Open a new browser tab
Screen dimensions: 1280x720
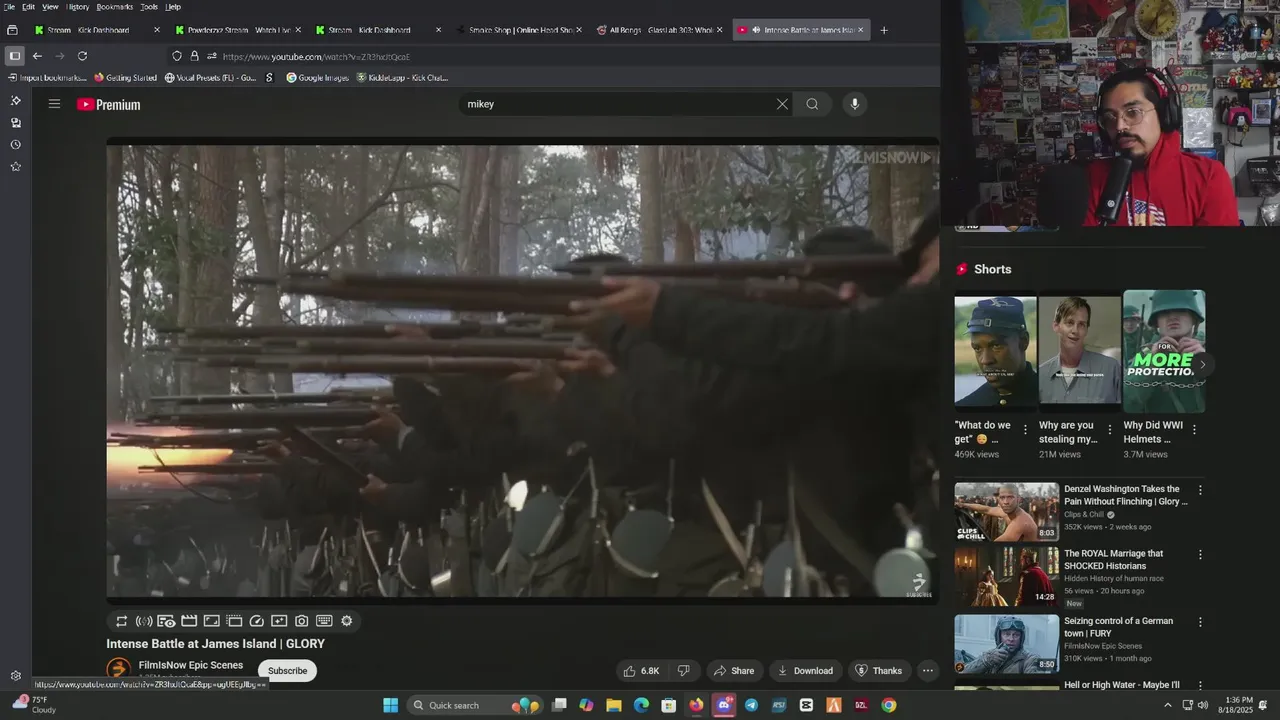tap(884, 30)
